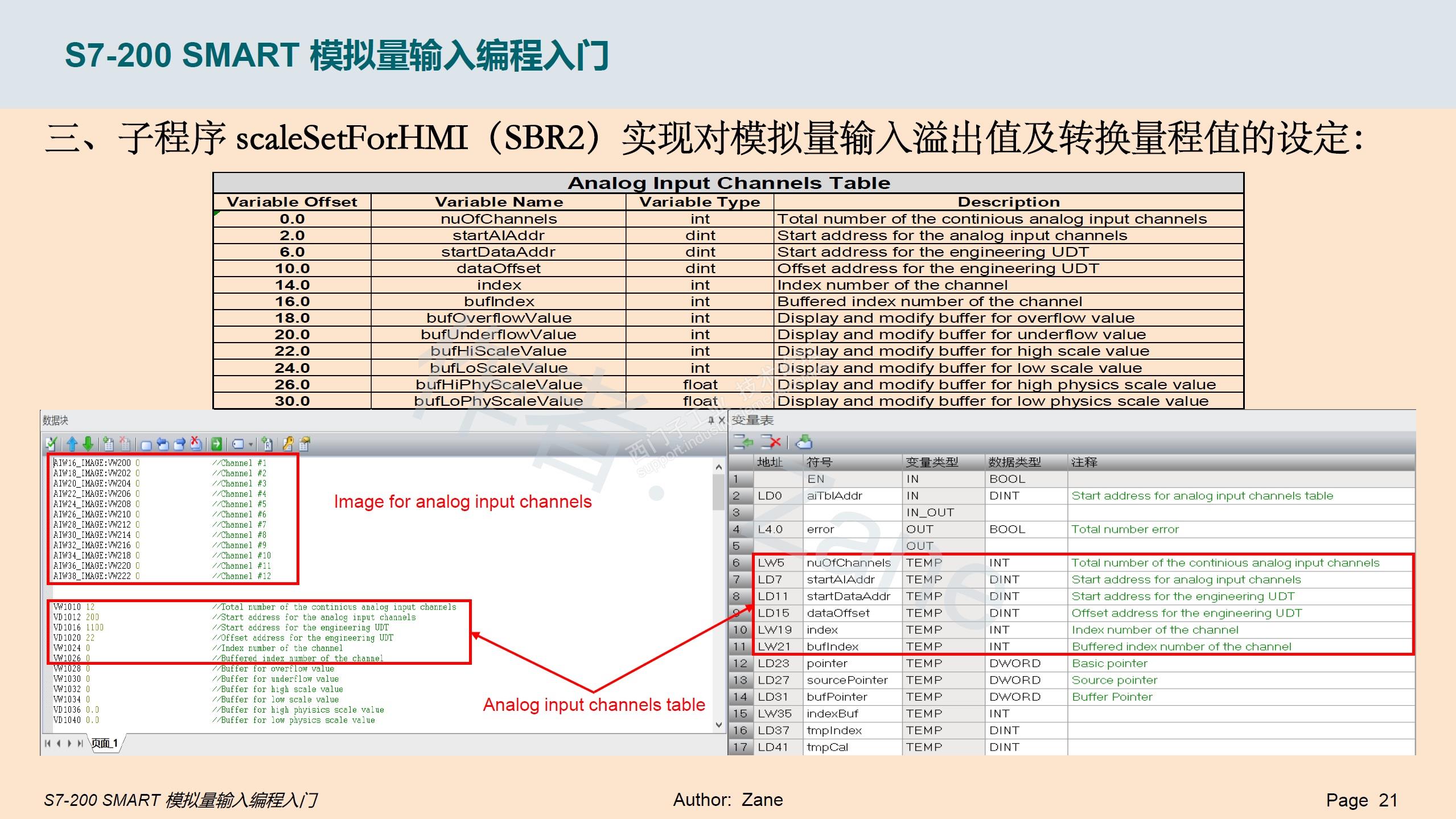Select the aiTblAddr symbol cell
Viewport: 1456px width, 819px height.
tap(834, 496)
